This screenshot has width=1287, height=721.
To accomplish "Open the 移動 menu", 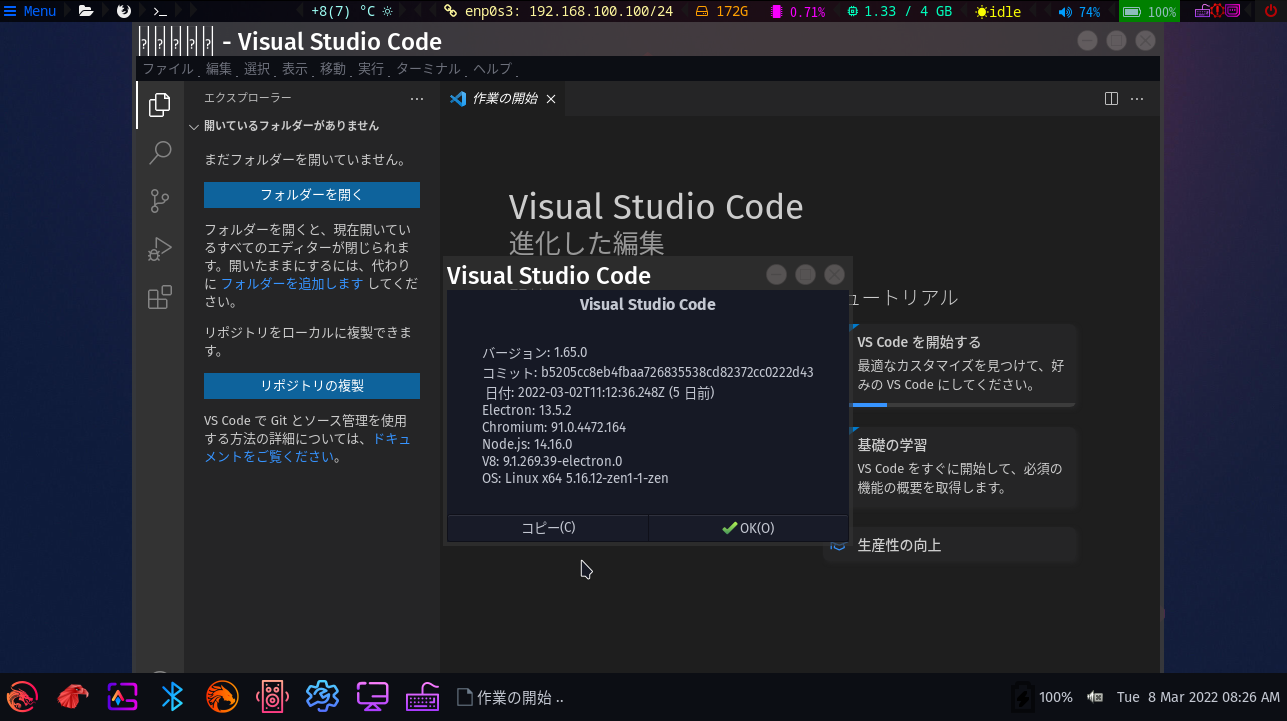I will (333, 69).
